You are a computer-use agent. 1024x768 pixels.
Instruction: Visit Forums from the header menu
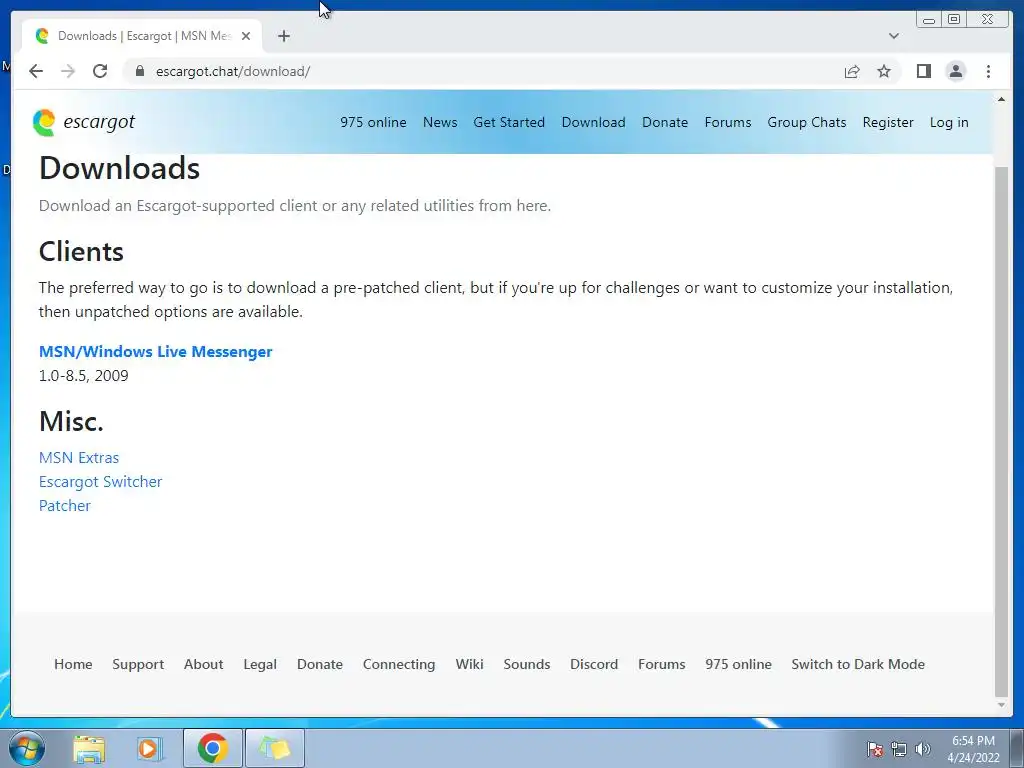728,122
